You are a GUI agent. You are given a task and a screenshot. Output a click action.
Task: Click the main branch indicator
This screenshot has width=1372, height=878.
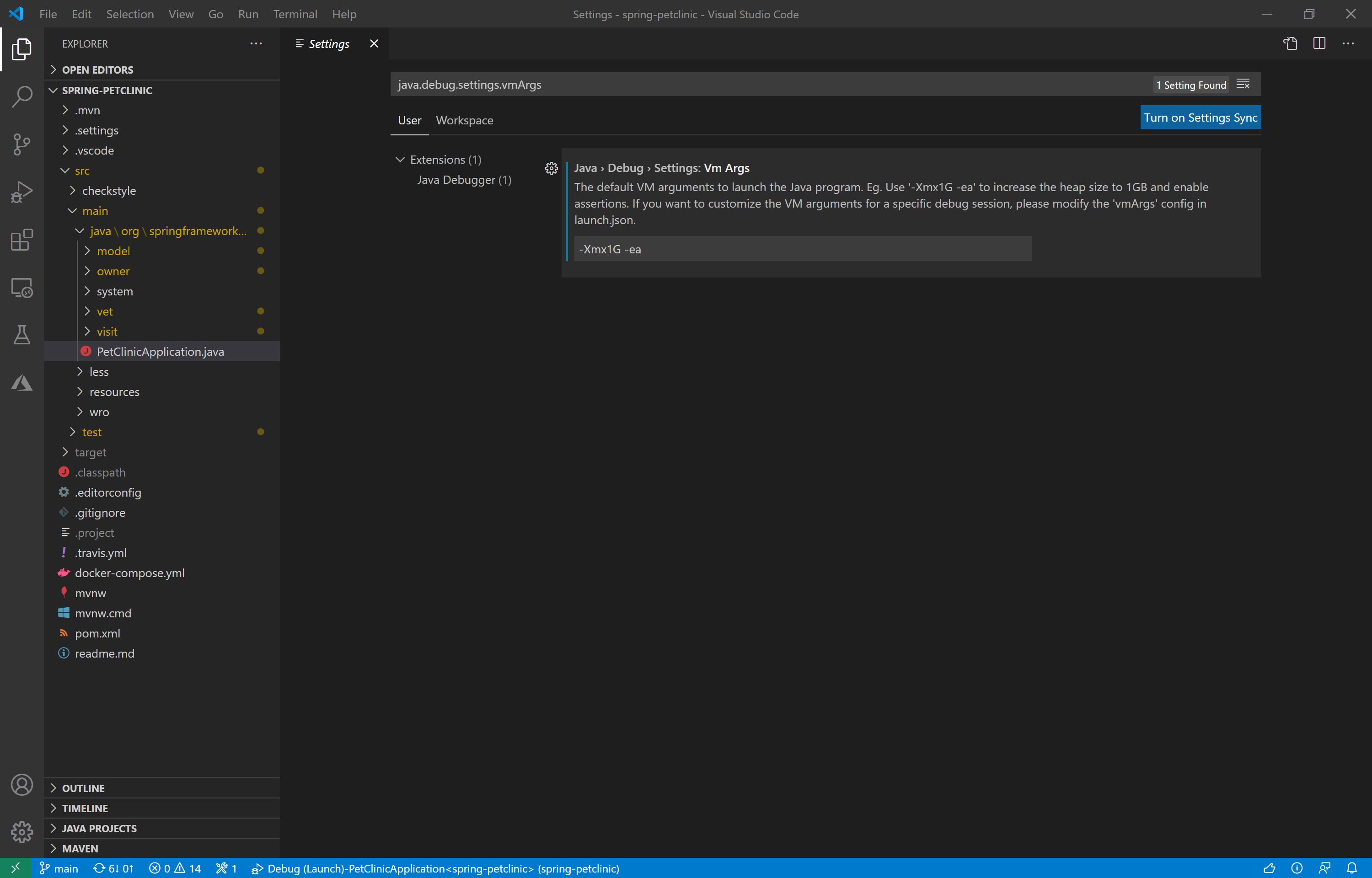[x=59, y=868]
